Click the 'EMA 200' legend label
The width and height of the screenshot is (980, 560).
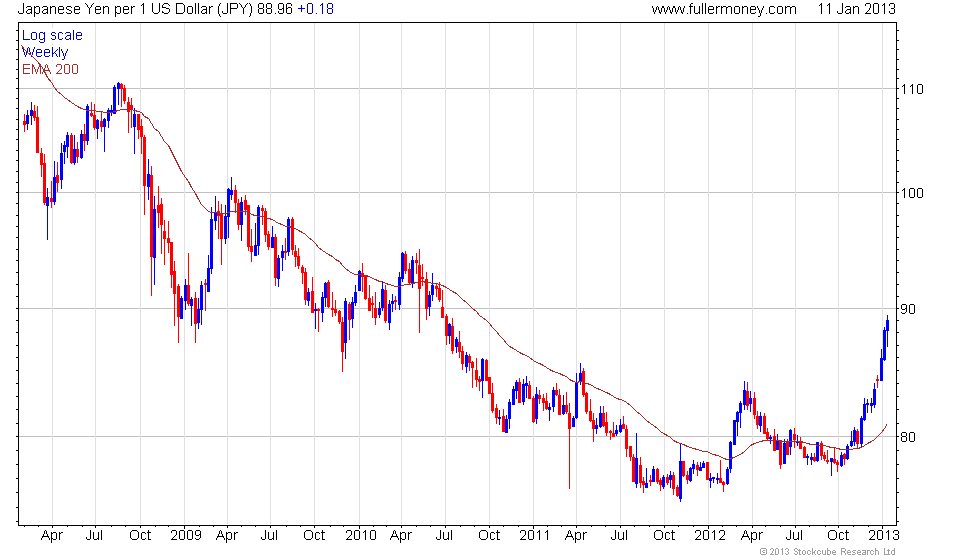pyautogui.click(x=51, y=69)
